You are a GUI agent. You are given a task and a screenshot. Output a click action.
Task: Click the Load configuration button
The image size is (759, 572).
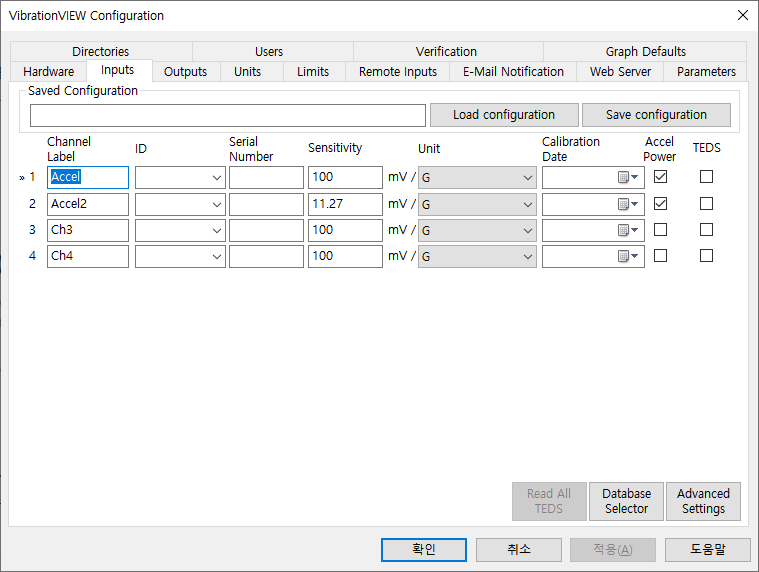[x=504, y=115]
